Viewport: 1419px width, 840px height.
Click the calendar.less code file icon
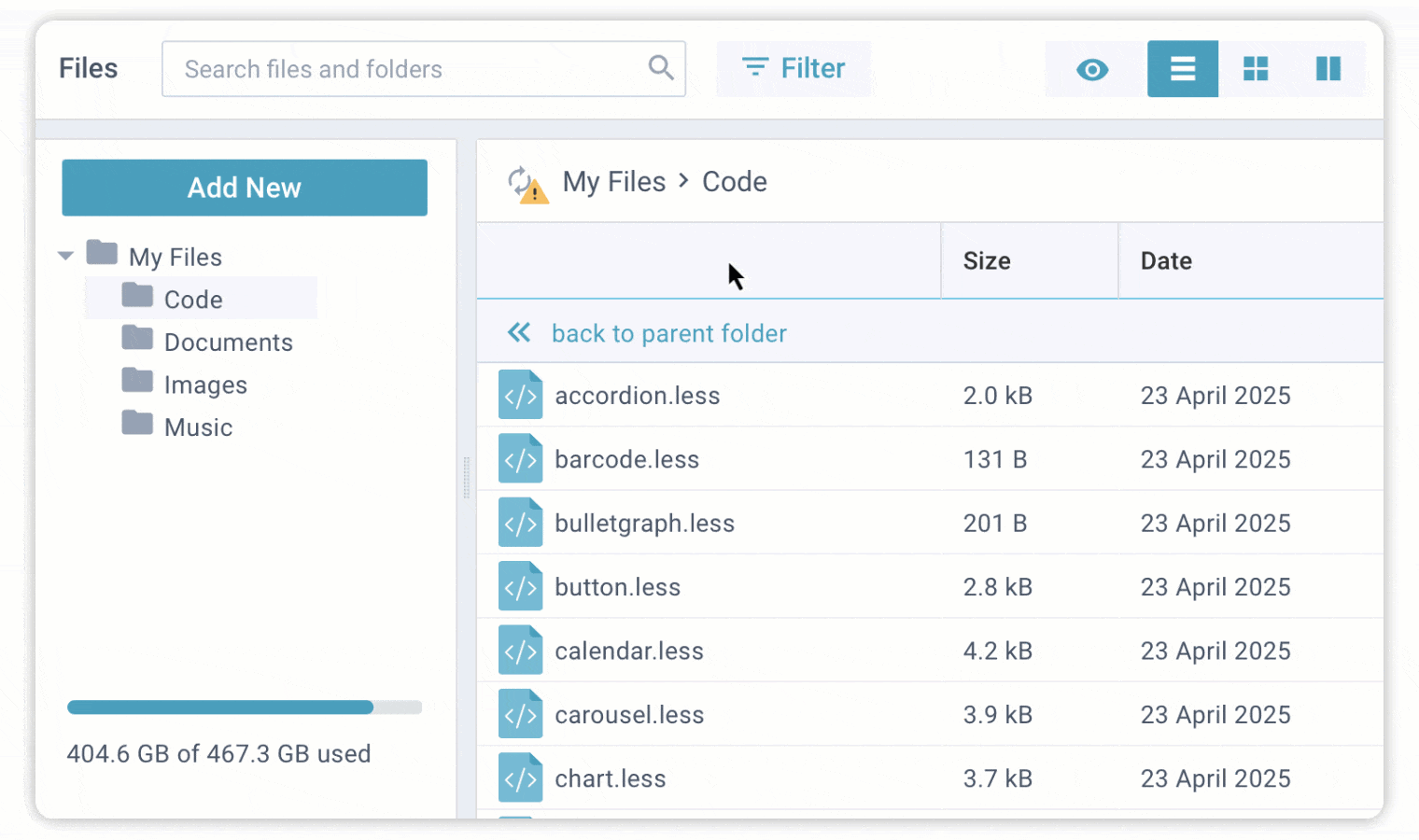point(520,651)
